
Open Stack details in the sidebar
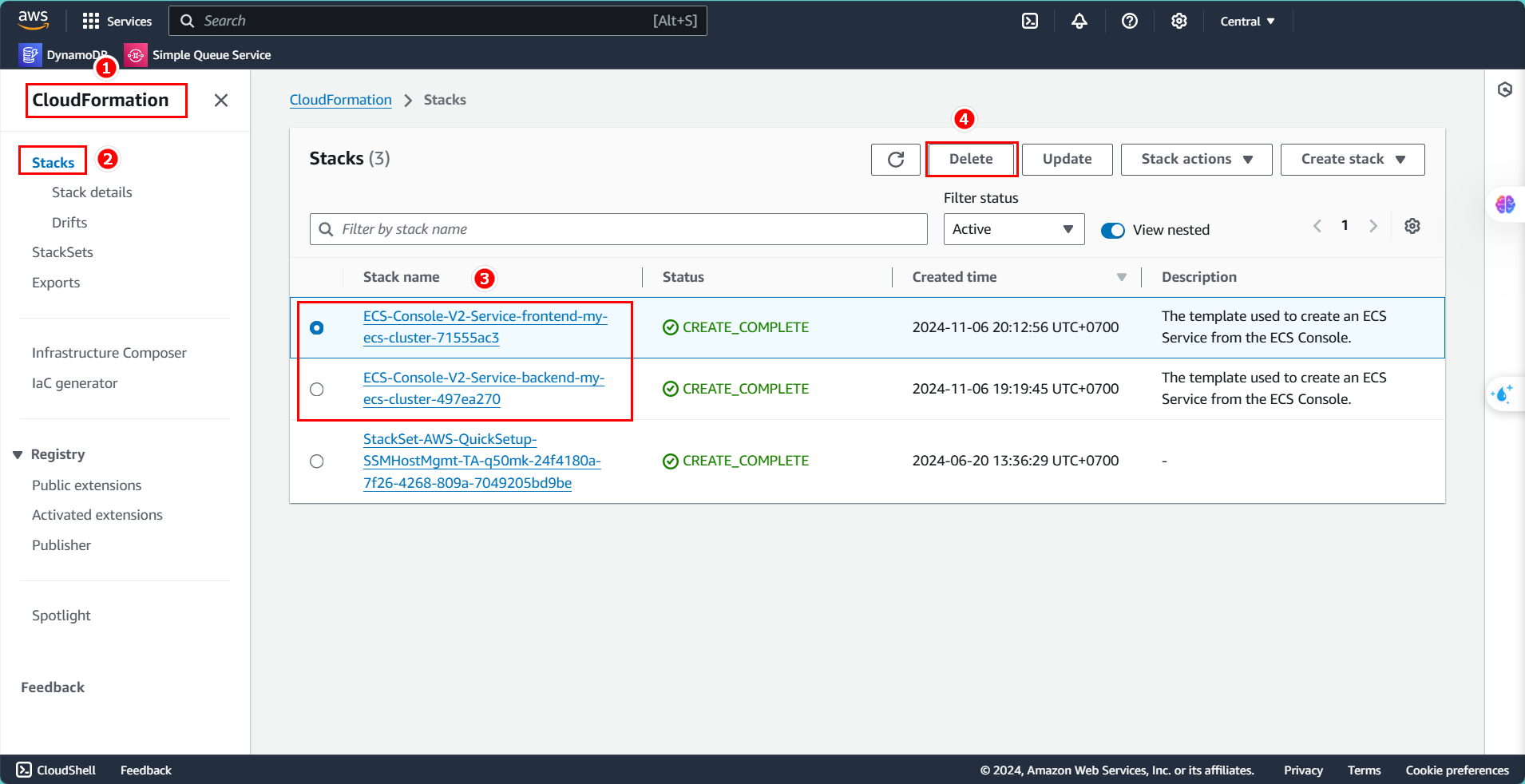point(92,192)
